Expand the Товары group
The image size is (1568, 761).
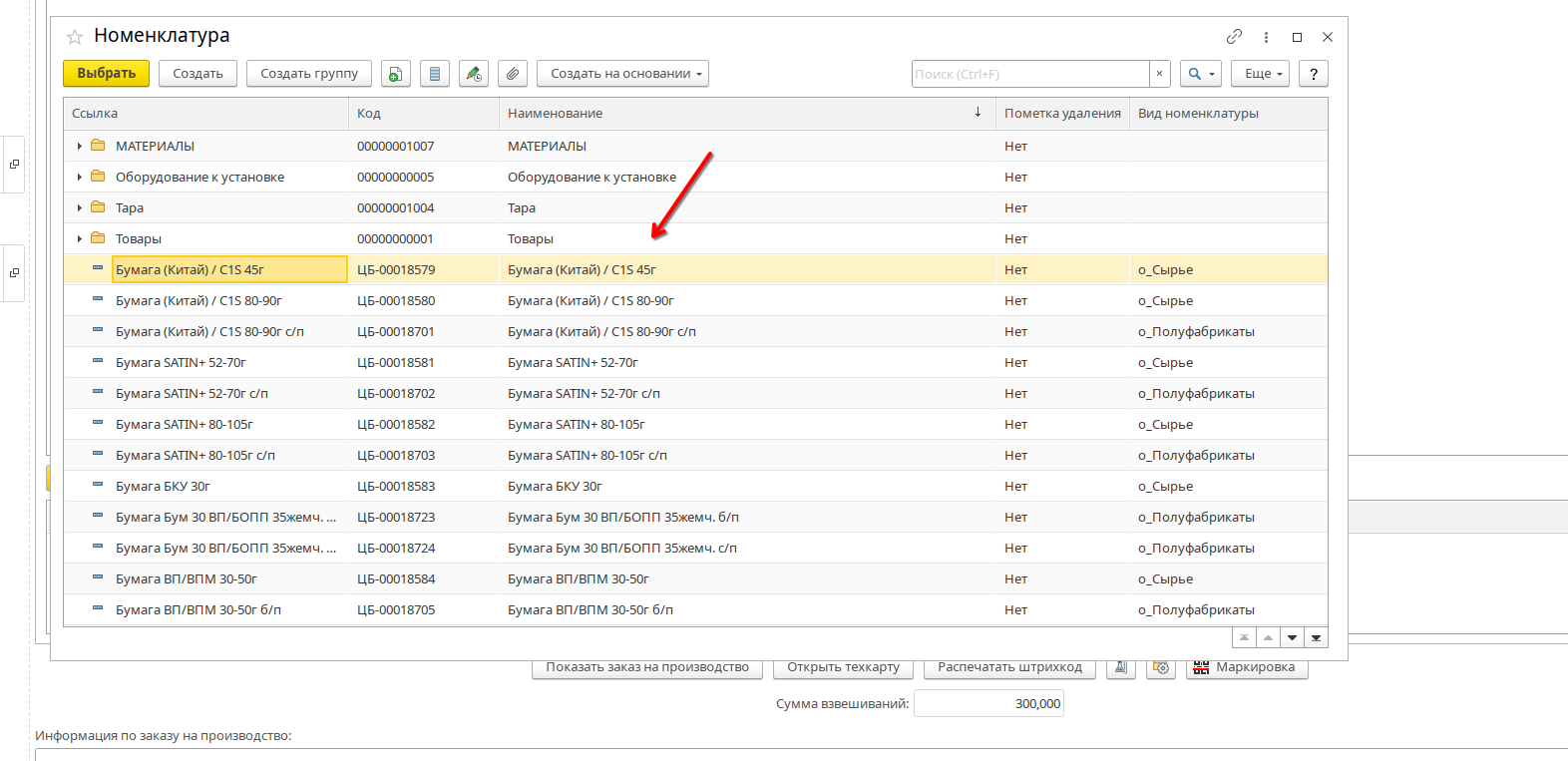[80, 239]
